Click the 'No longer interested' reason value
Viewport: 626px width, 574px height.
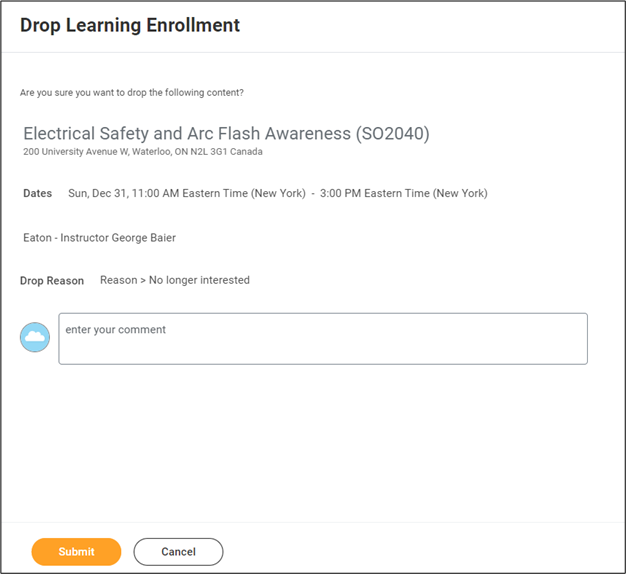[x=199, y=280]
